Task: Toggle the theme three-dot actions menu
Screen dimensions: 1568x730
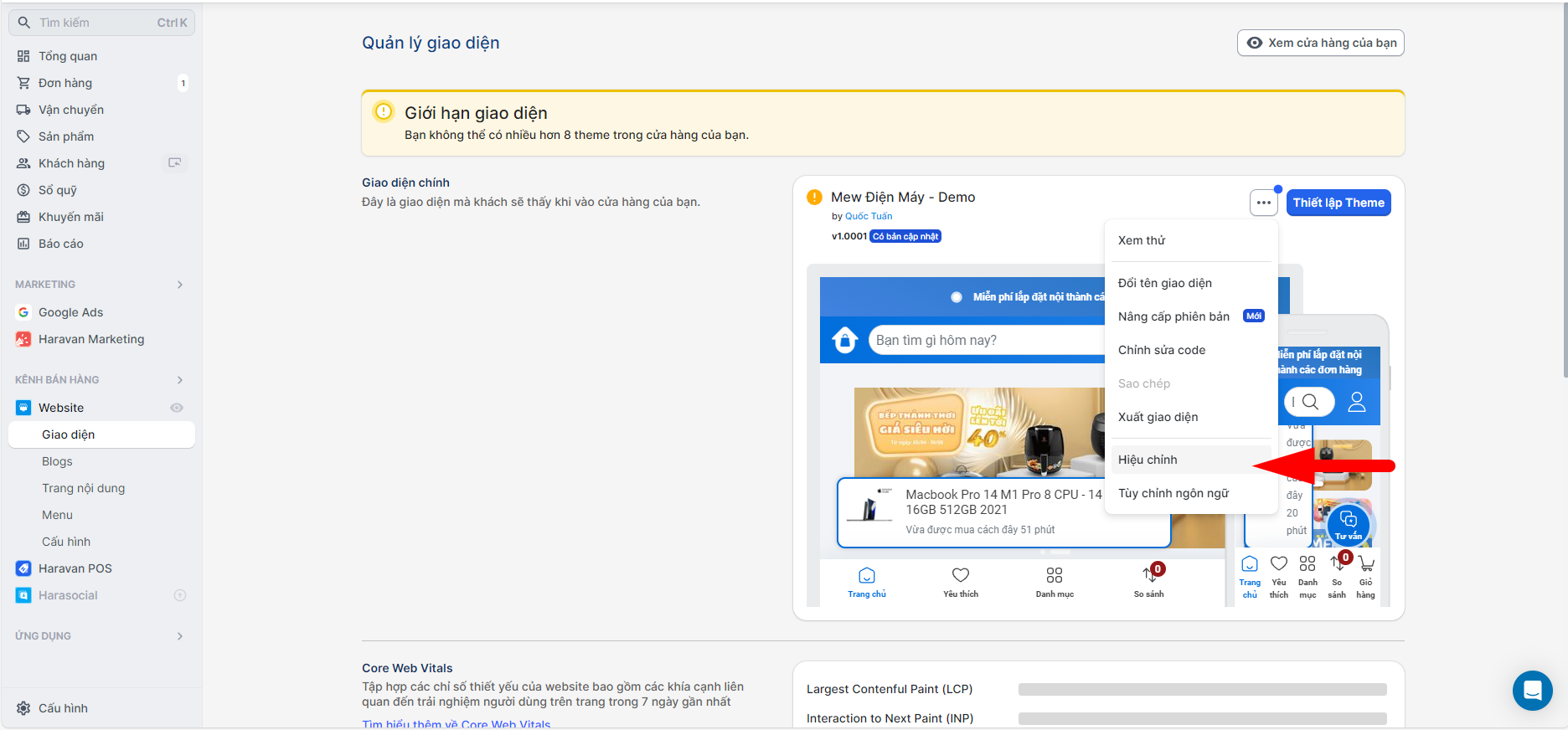Action: 1263,203
